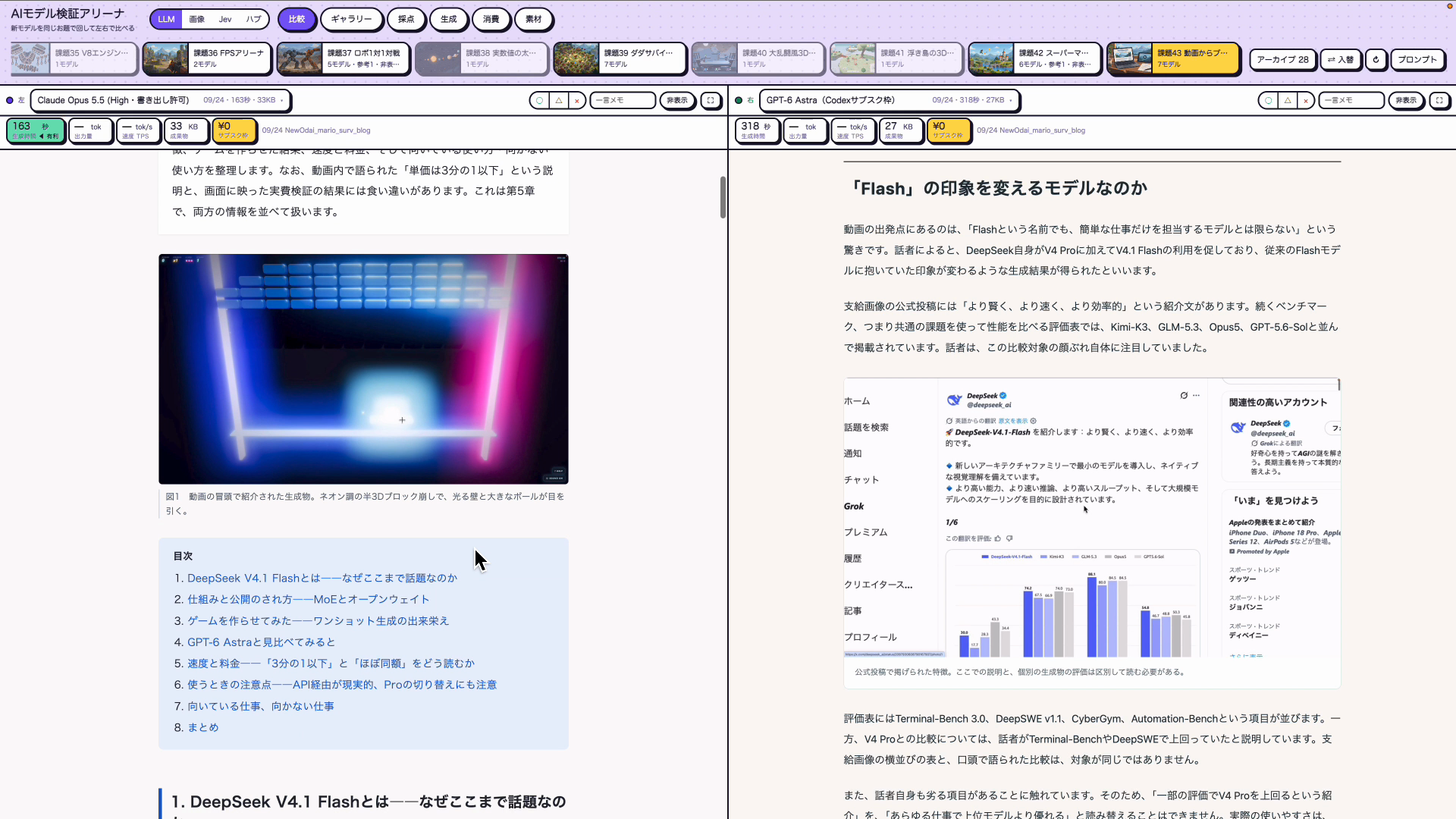Open TOC link 使うときの注意点
The height and width of the screenshot is (819, 1456).
pyautogui.click(x=342, y=685)
